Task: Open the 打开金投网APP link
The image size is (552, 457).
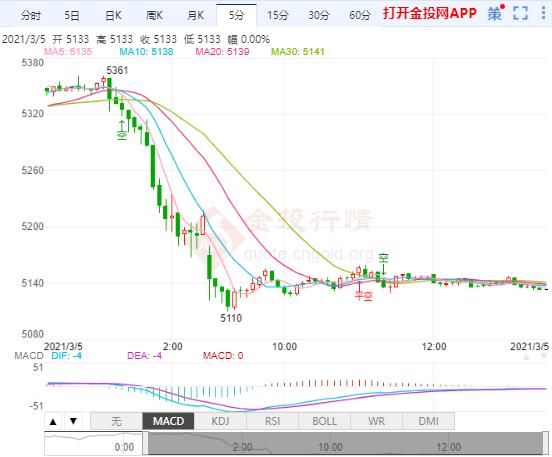Action: coord(429,13)
